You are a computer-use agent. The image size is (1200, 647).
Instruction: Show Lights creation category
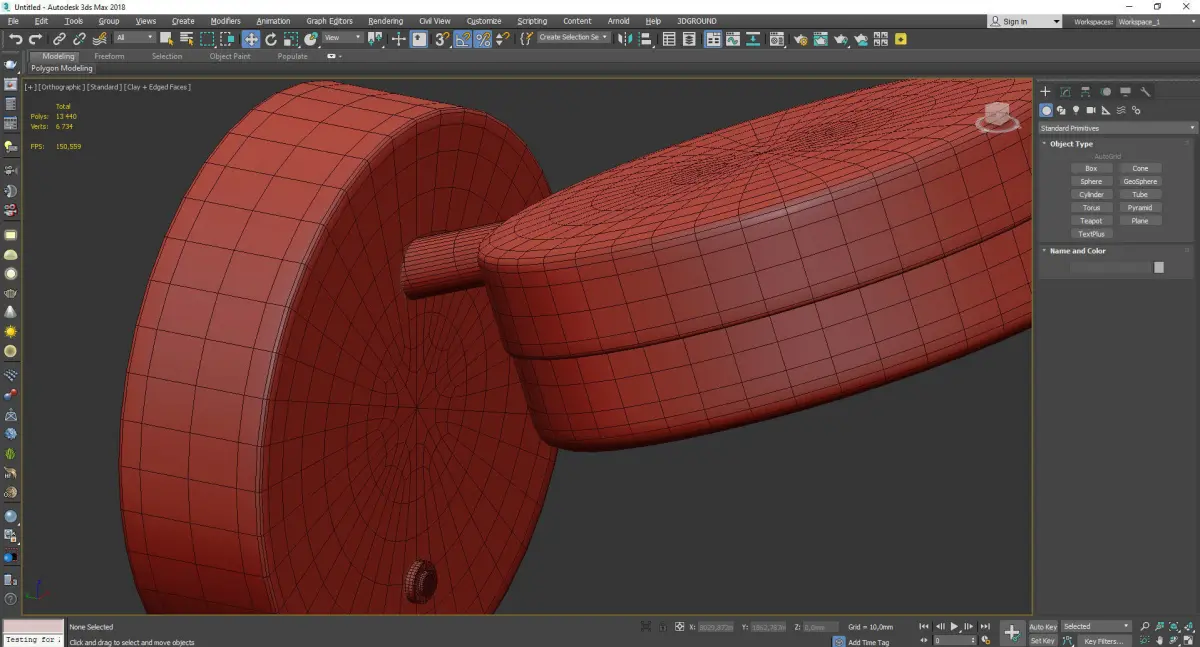[x=1076, y=110]
